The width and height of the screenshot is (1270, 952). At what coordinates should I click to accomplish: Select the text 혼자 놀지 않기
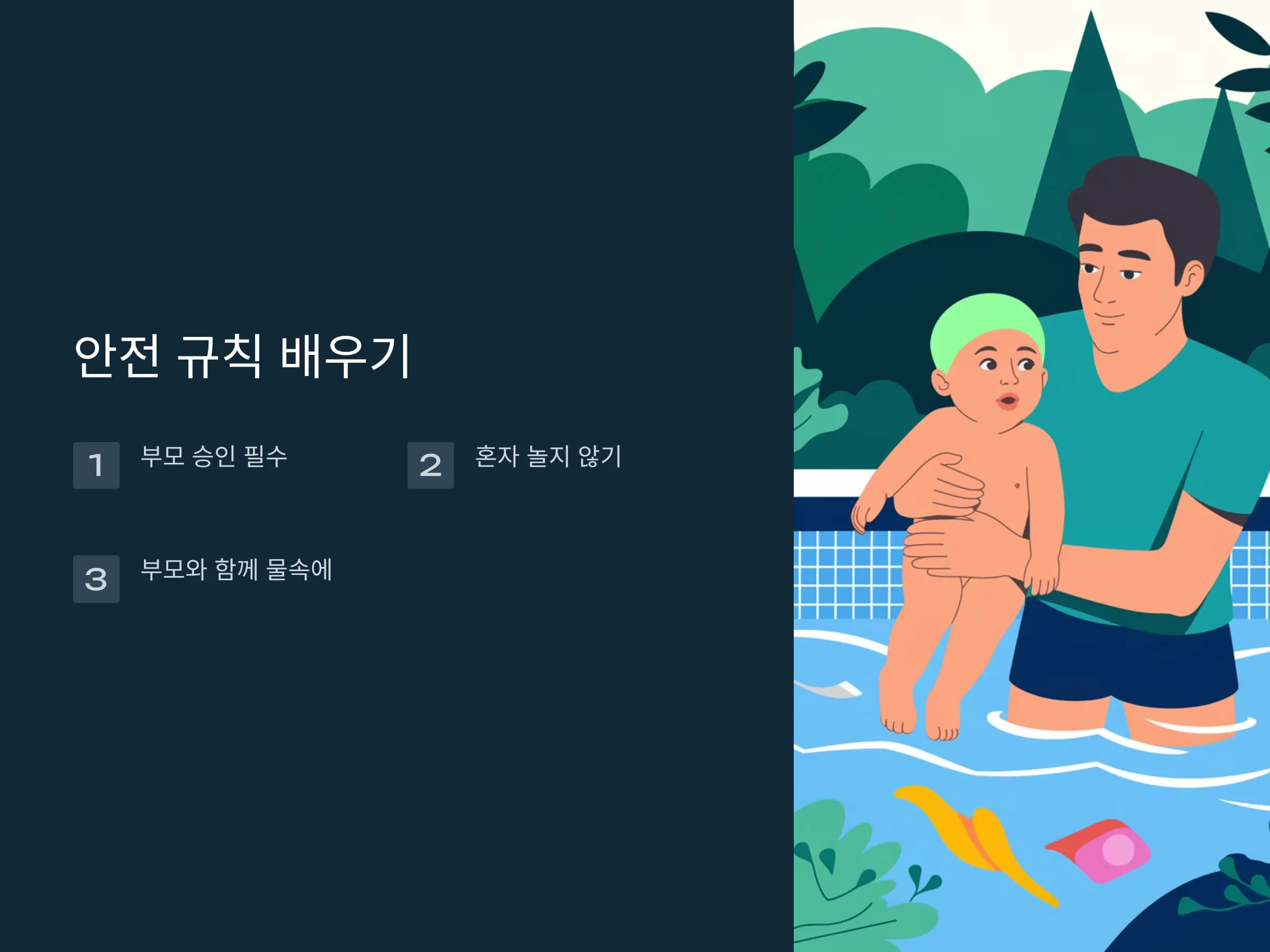(x=548, y=456)
